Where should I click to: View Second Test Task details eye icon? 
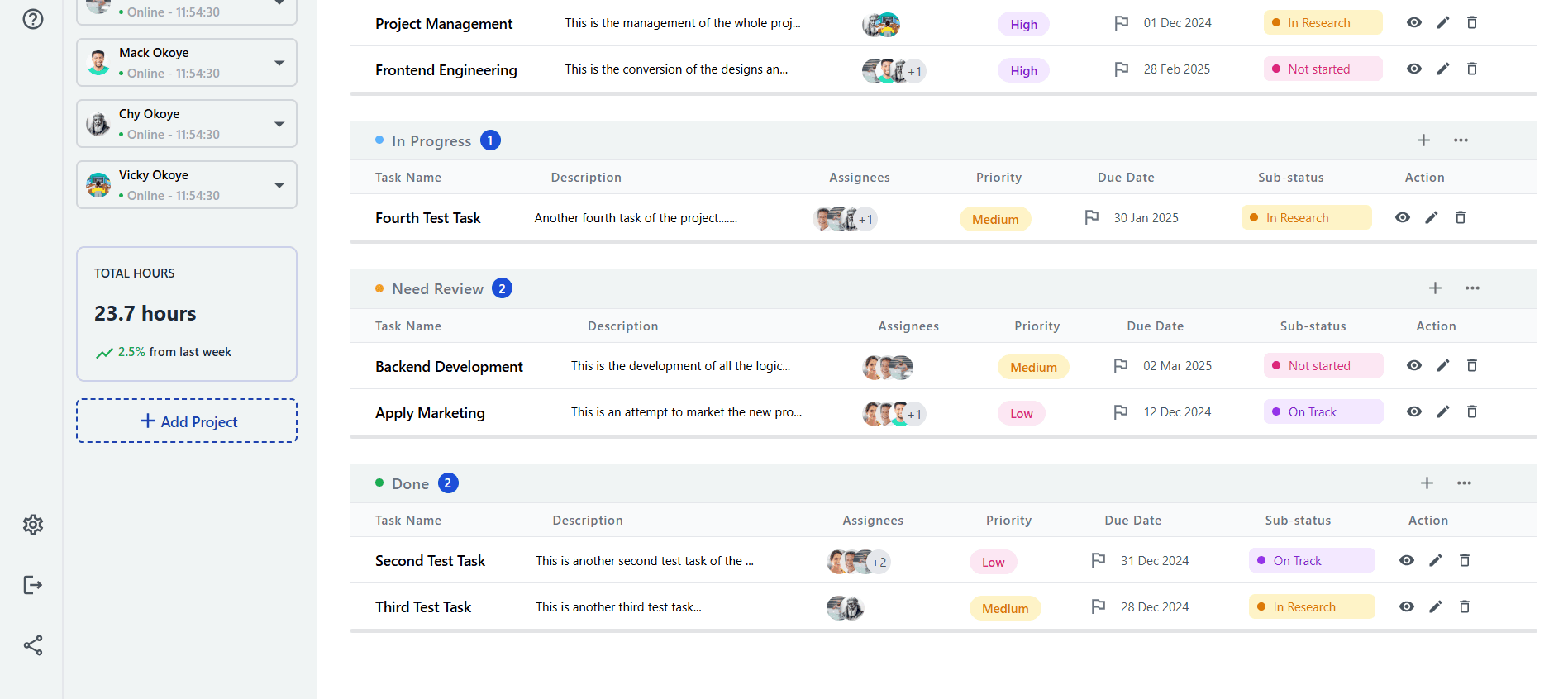[1407, 560]
